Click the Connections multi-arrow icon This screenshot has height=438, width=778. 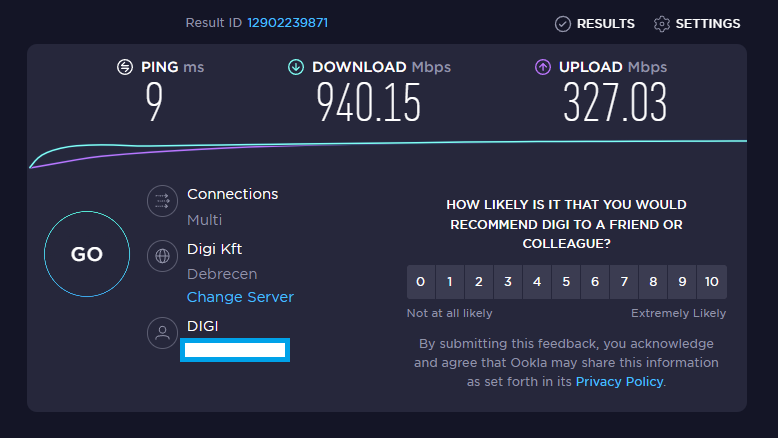pos(162,202)
